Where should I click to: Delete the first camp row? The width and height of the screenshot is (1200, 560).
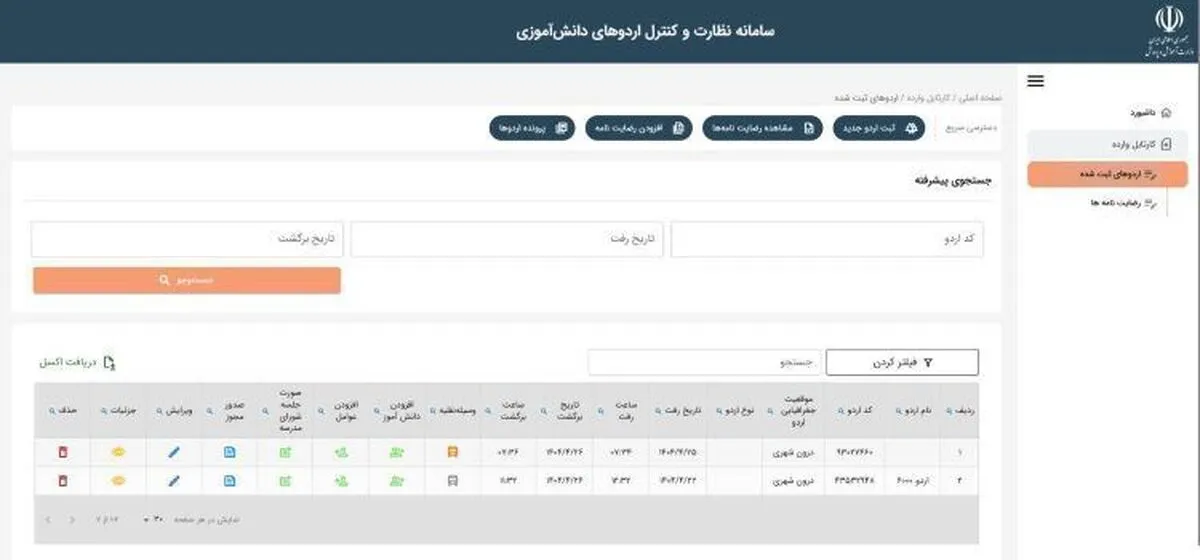point(62,453)
